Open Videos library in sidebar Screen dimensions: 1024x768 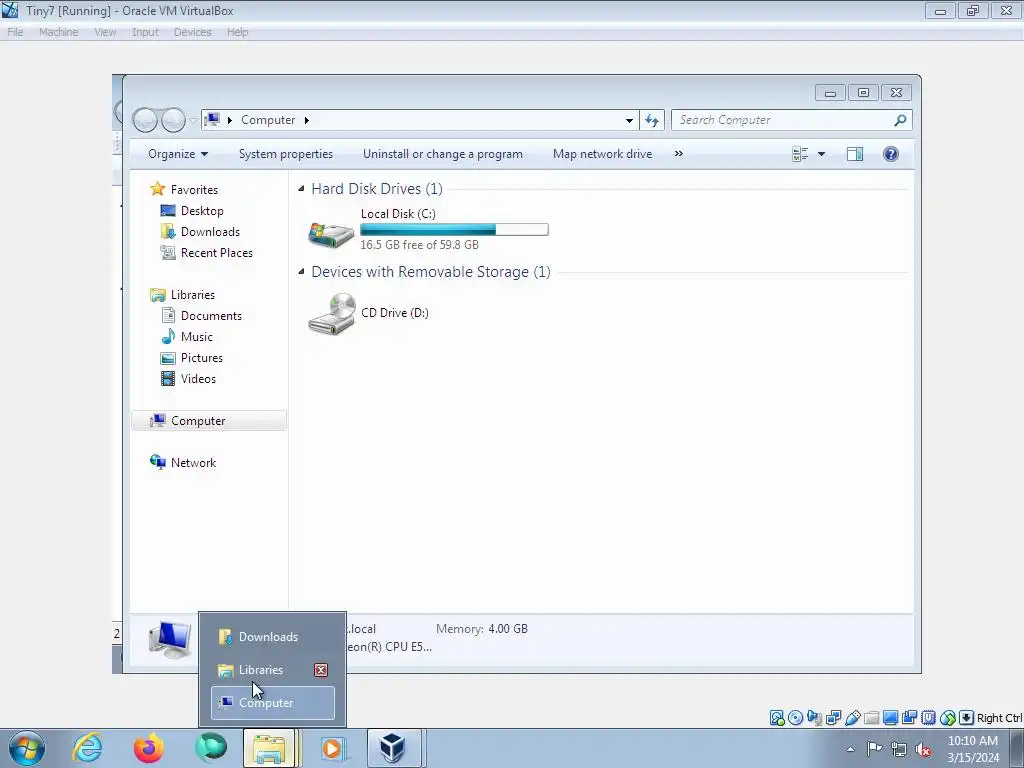pyautogui.click(x=197, y=379)
